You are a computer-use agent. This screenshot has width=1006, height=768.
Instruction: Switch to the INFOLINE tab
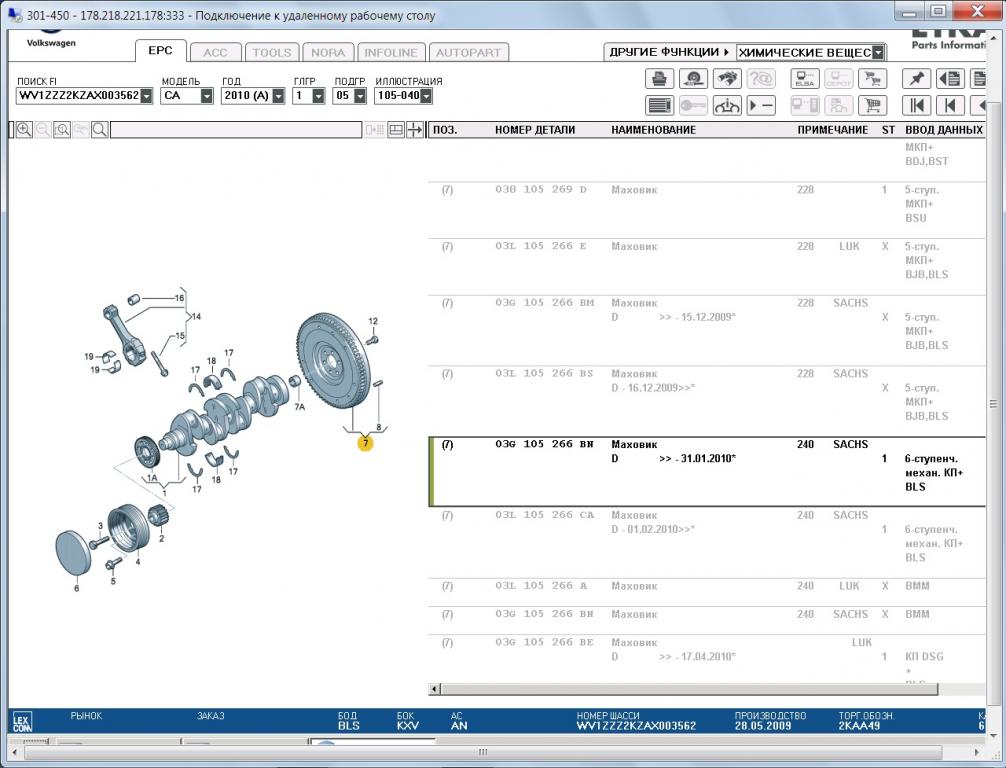(391, 53)
